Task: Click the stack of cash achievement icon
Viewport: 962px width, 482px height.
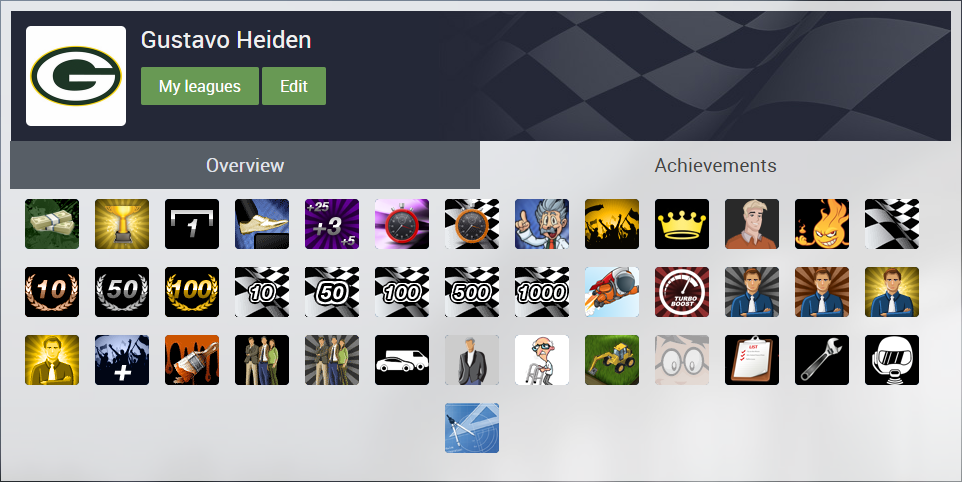Action: click(52, 224)
